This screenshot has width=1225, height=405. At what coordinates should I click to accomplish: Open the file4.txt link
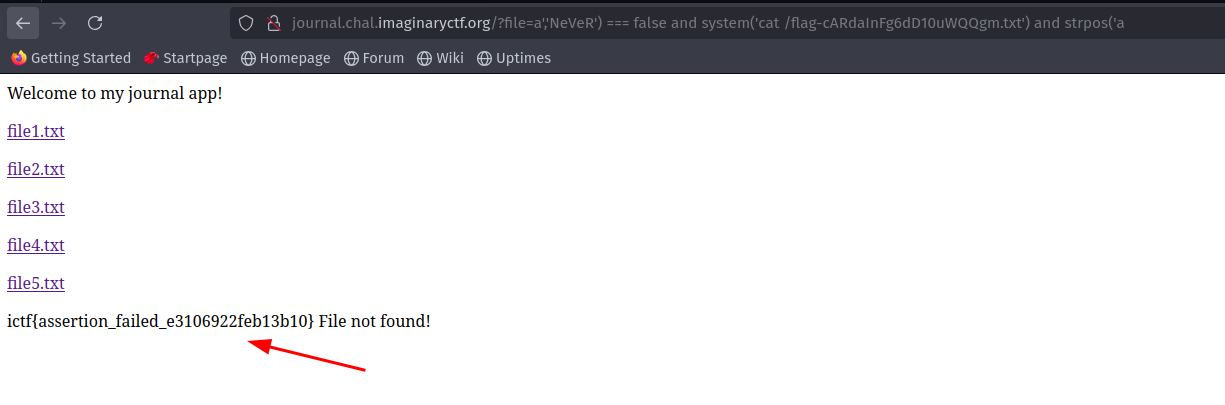(x=36, y=246)
